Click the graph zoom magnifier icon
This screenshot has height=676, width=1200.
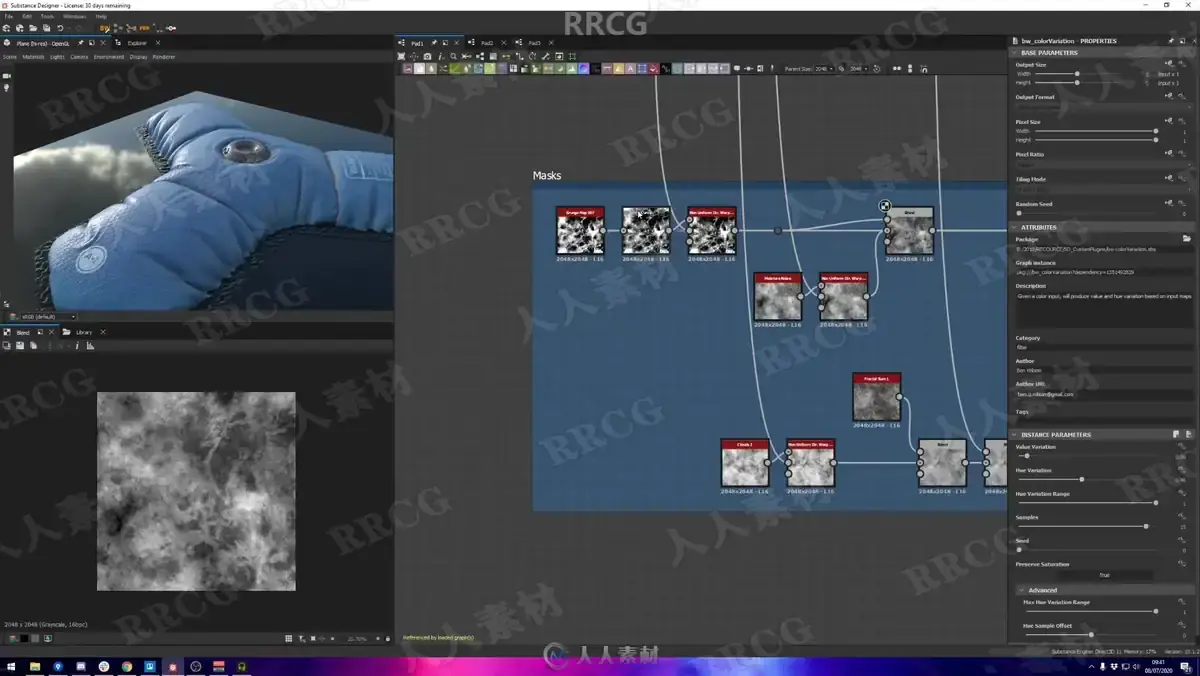453,56
